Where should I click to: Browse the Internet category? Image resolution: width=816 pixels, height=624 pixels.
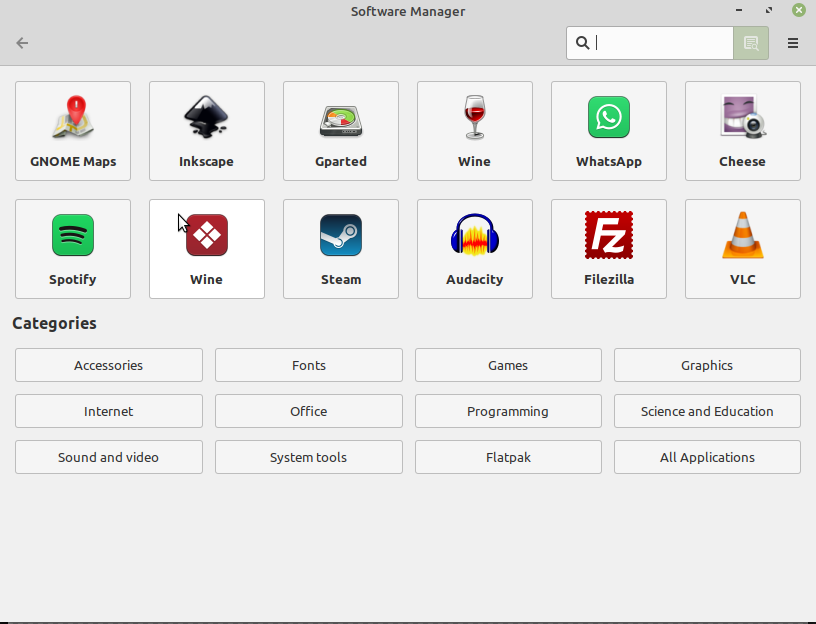tap(109, 411)
